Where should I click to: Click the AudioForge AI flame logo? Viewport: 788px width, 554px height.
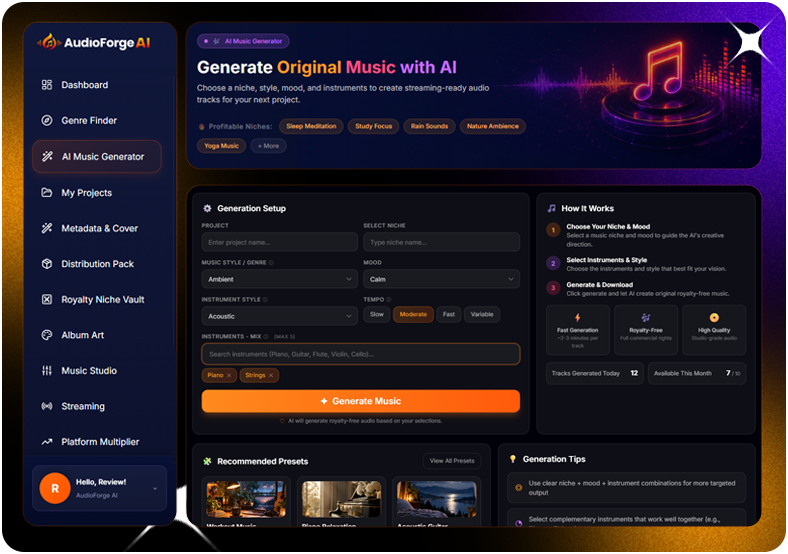tap(49, 42)
